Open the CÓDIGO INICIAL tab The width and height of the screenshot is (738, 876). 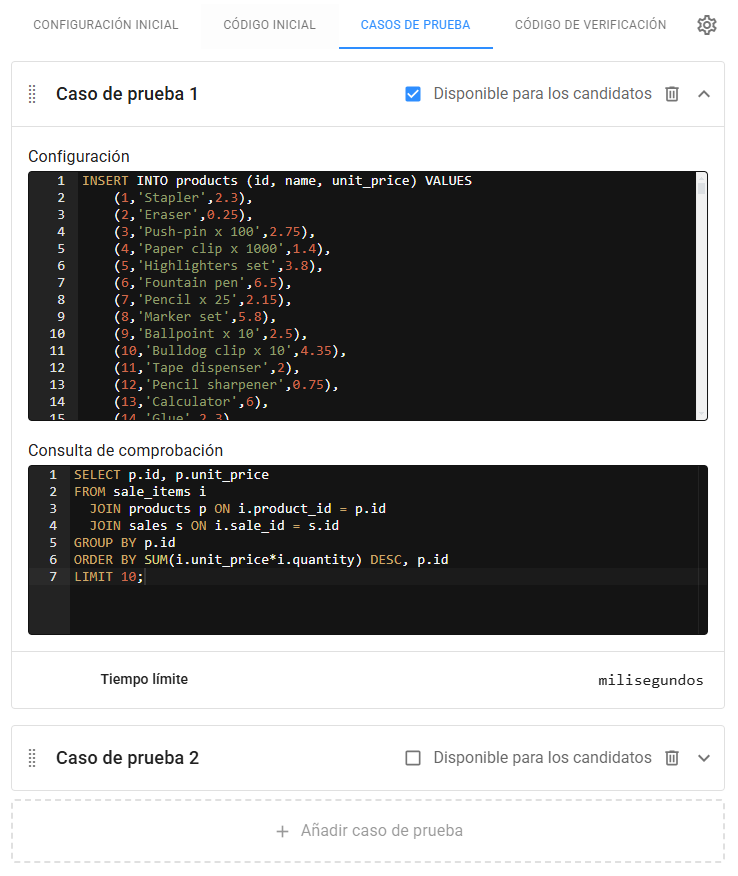click(x=268, y=24)
